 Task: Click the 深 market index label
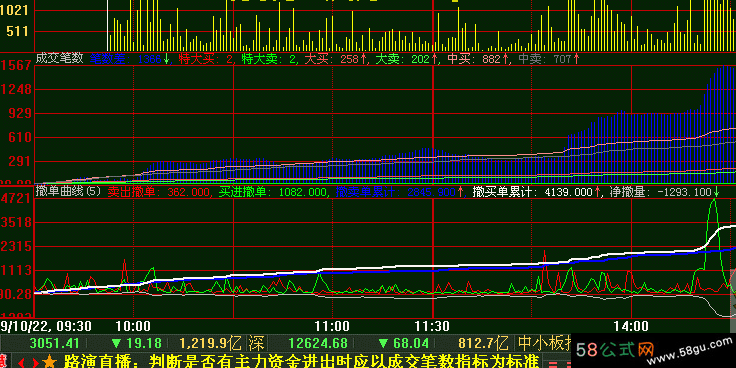pyautogui.click(x=256, y=343)
